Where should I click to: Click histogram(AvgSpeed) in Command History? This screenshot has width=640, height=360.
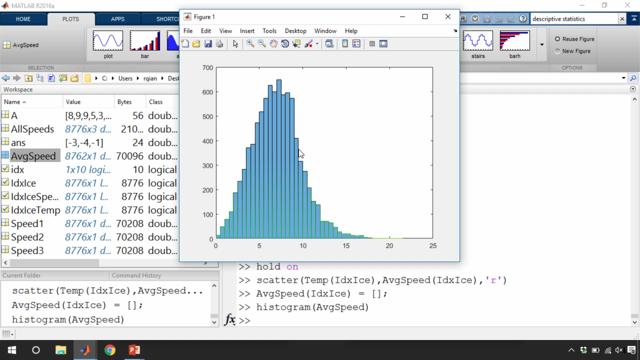click(x=68, y=320)
